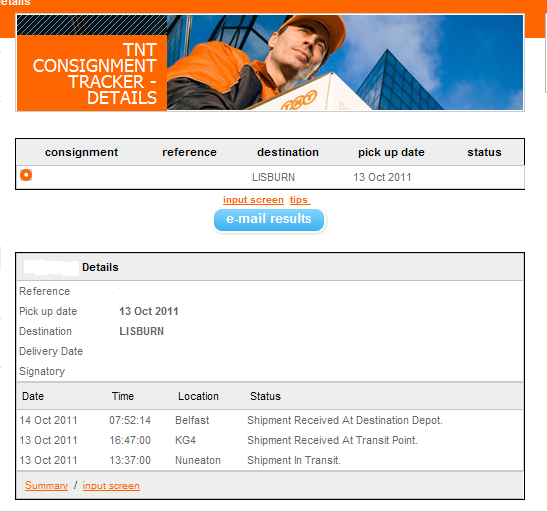
Task: Click the 'destination' column header
Action: (288, 152)
